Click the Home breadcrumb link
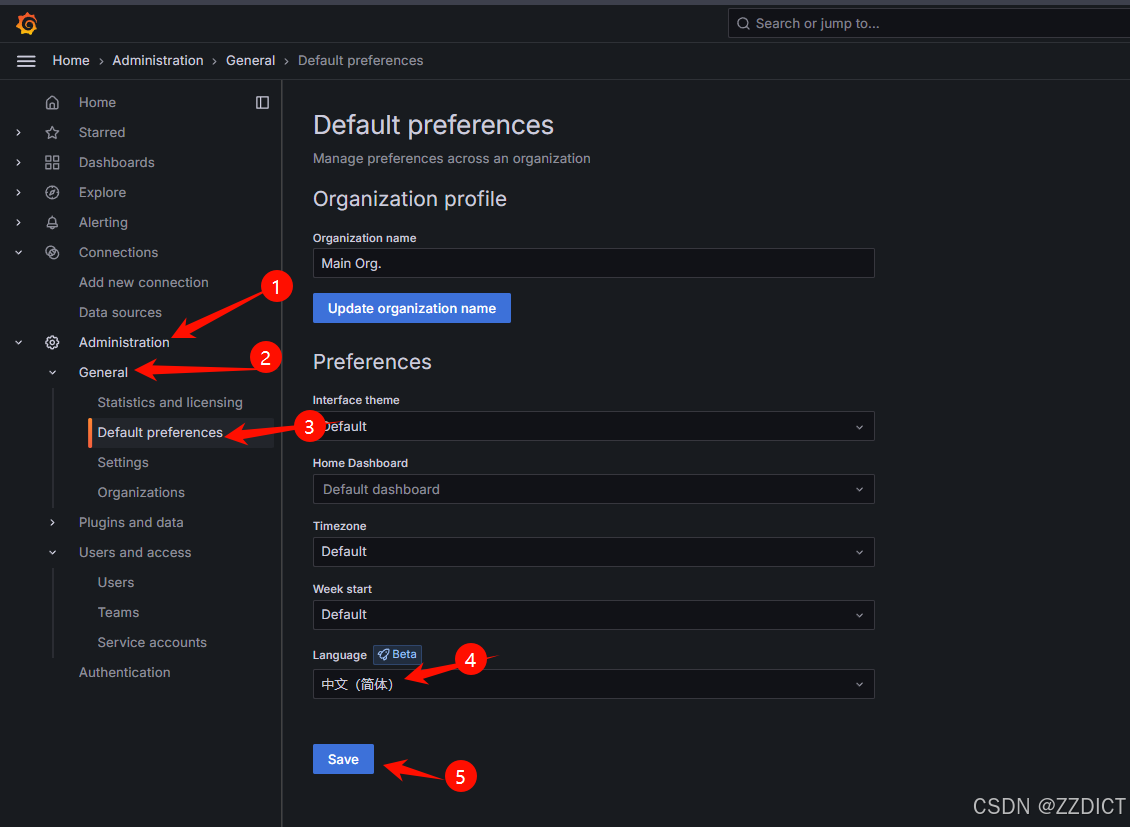Viewport: 1130px width, 827px height. coord(71,61)
